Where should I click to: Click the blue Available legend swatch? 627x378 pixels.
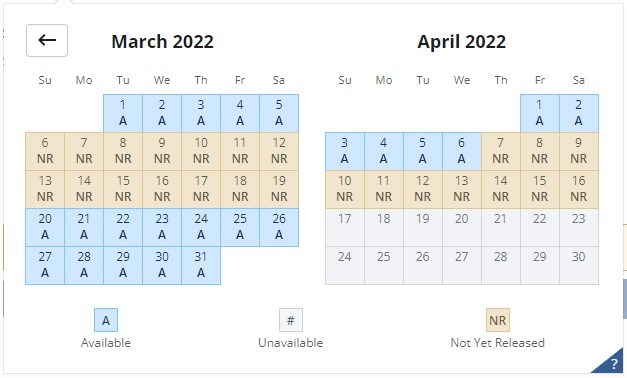[106, 320]
